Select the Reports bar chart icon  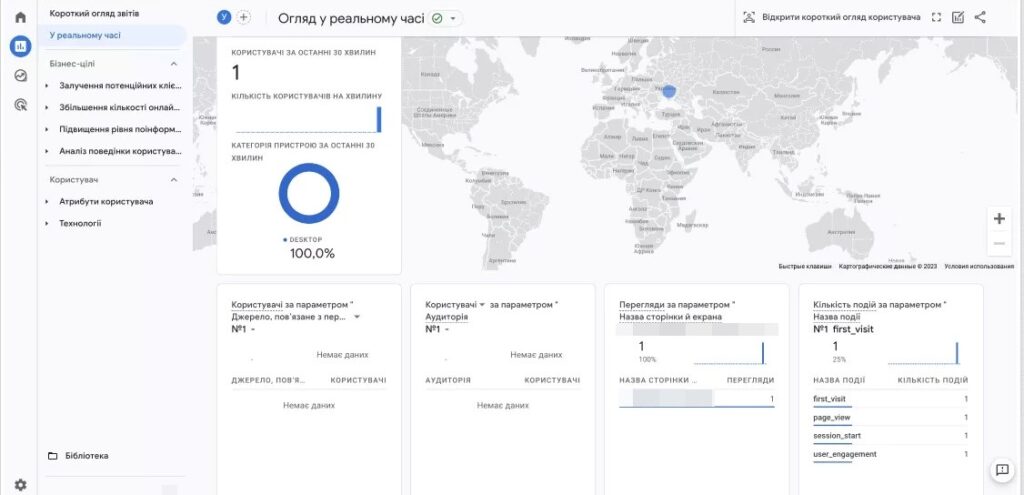click(20, 46)
